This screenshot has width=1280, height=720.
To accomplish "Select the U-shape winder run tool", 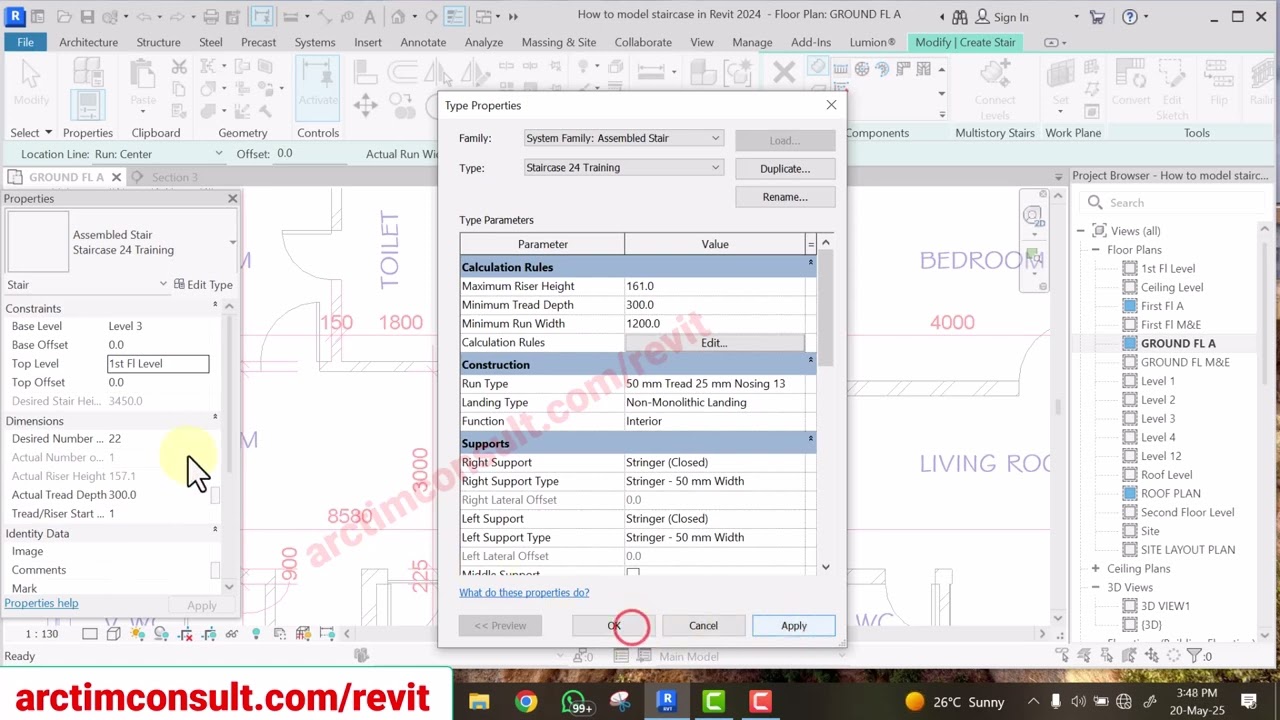I will coord(924,69).
